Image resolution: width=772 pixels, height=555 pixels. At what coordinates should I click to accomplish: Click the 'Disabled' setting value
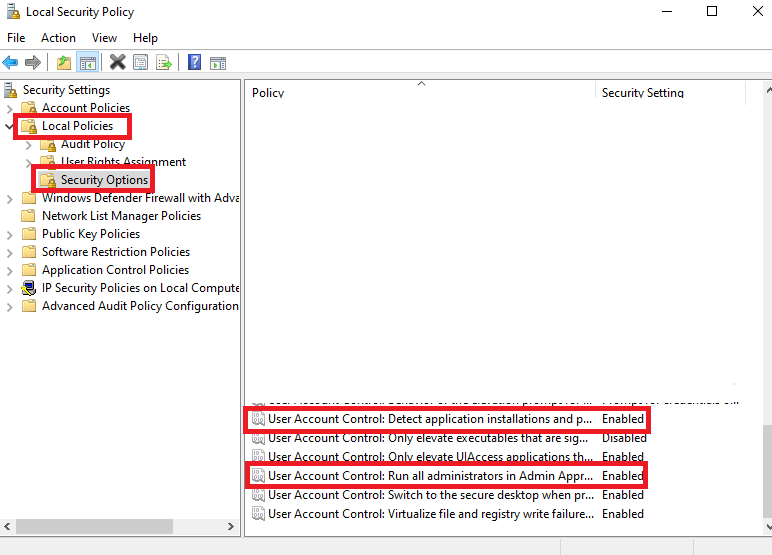coord(624,438)
